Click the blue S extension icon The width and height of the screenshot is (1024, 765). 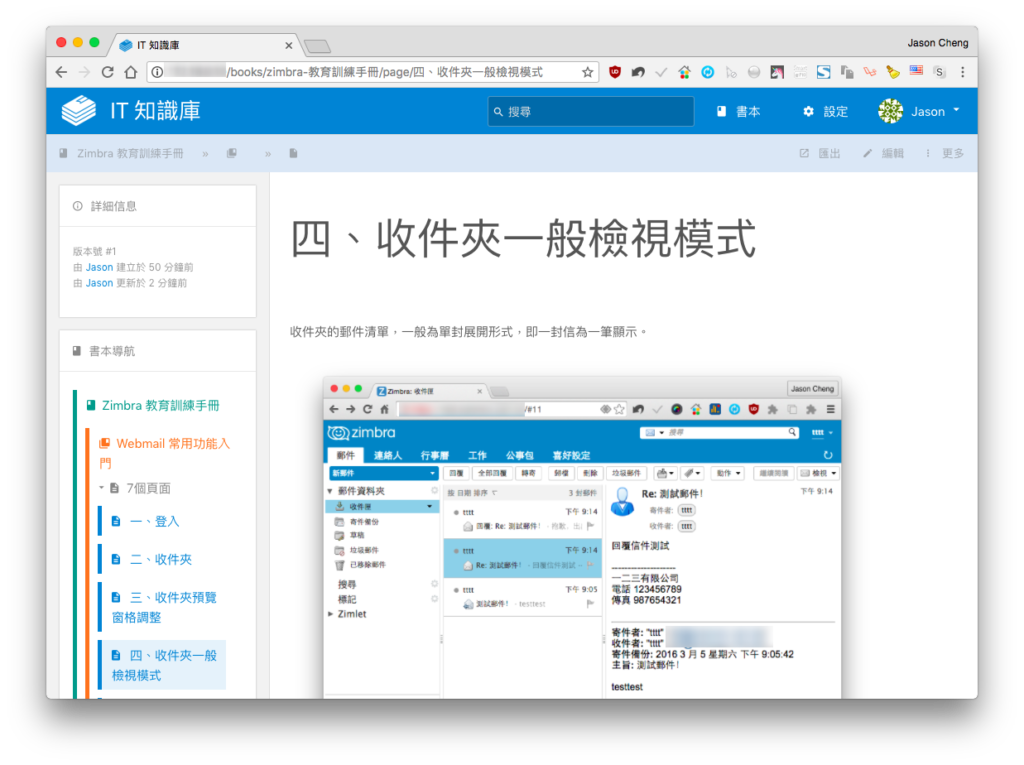[x=824, y=72]
